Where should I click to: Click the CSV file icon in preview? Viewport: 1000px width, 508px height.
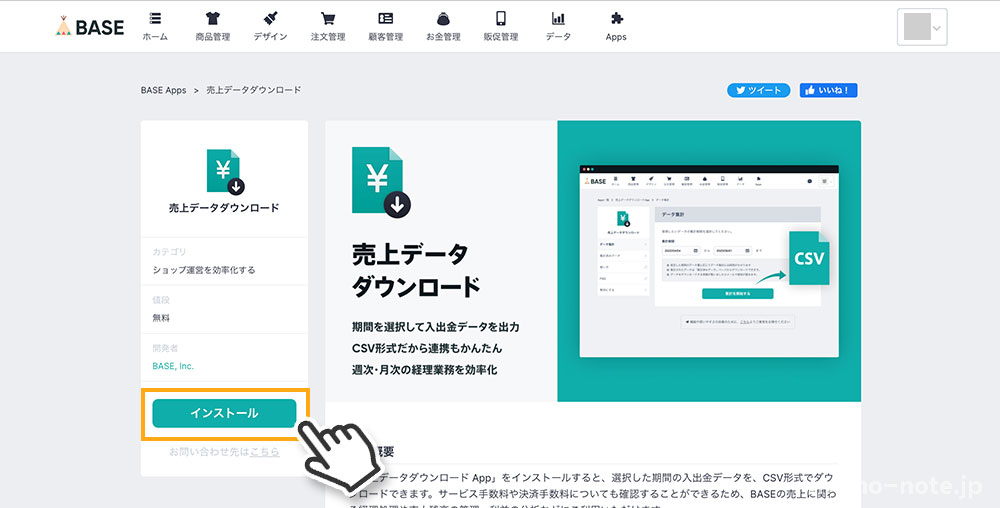coord(809,258)
